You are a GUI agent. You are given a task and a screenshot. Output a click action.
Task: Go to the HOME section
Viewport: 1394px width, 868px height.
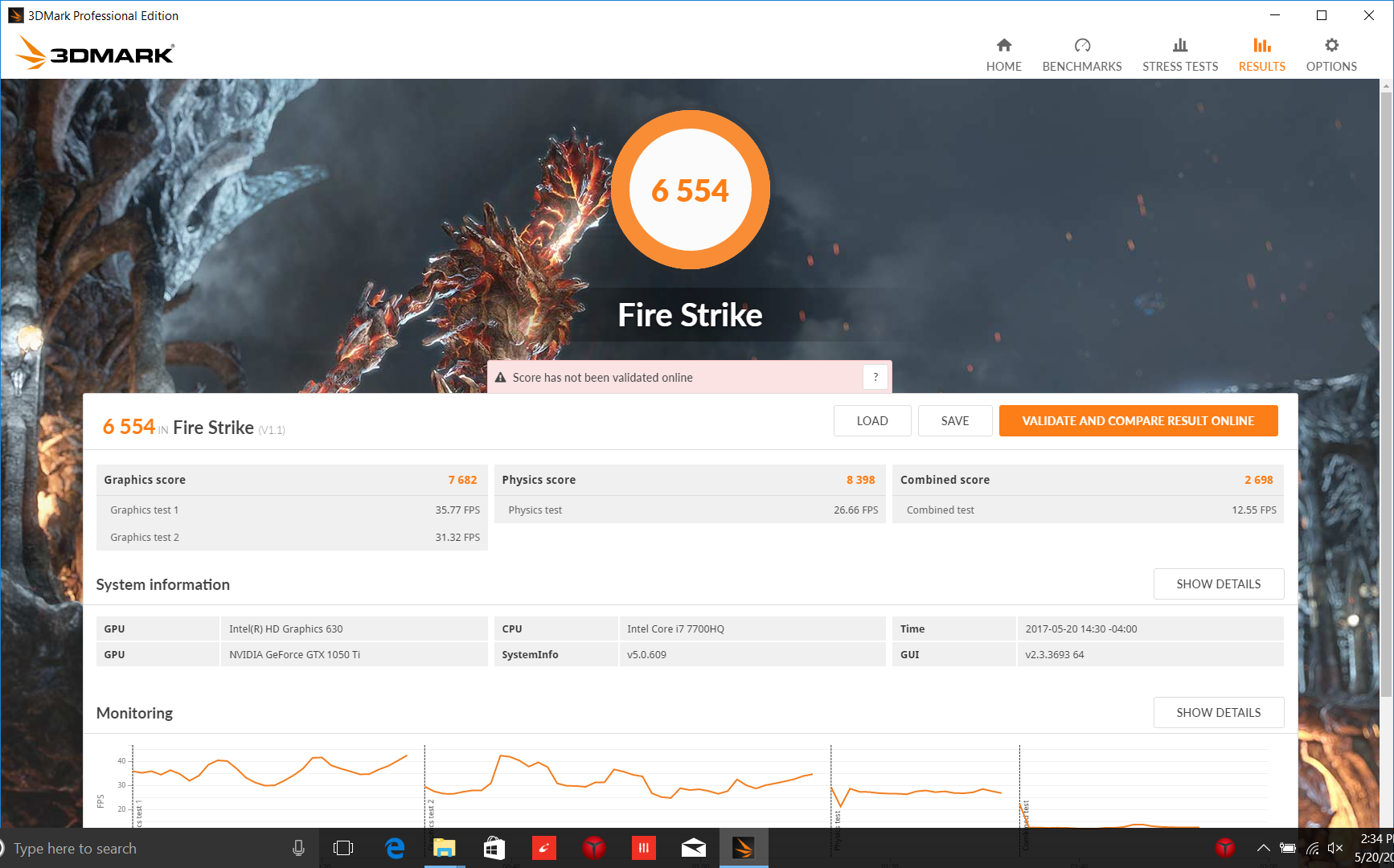tap(1003, 55)
